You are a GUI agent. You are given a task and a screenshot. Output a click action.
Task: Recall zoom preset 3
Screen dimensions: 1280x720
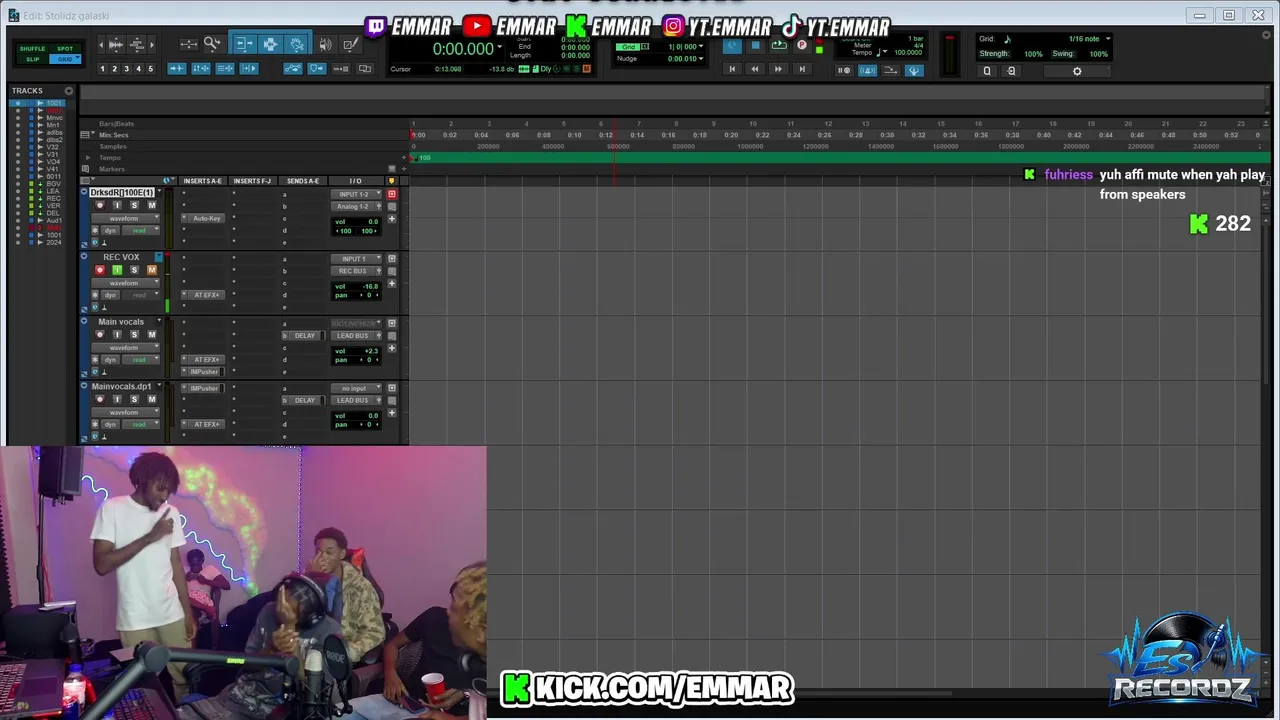126,69
